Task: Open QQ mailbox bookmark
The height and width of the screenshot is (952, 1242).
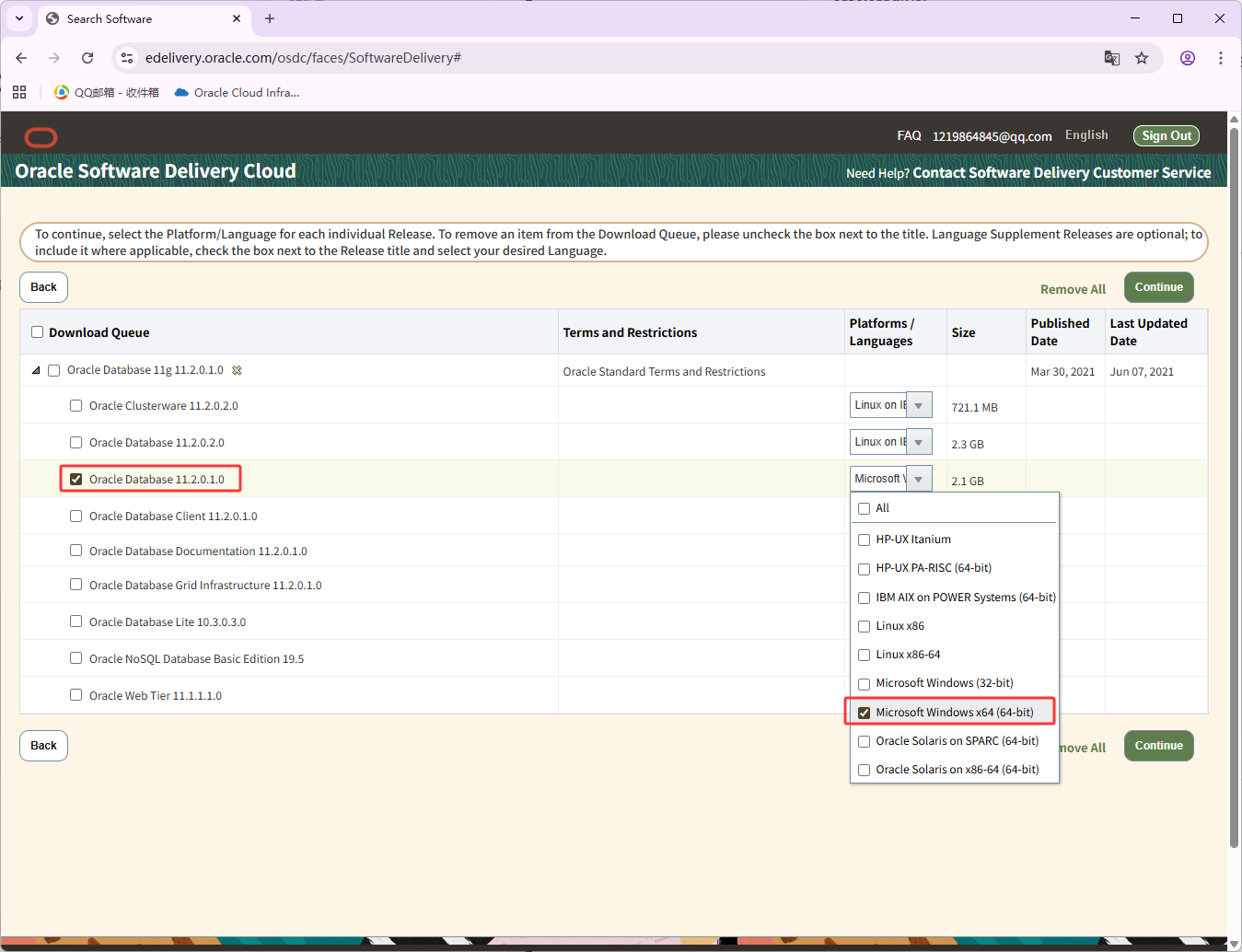Action: point(107,92)
